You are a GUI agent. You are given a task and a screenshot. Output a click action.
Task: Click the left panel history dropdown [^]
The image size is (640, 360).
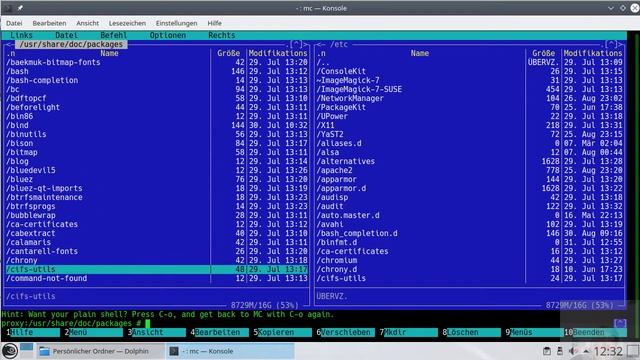click(296, 44)
